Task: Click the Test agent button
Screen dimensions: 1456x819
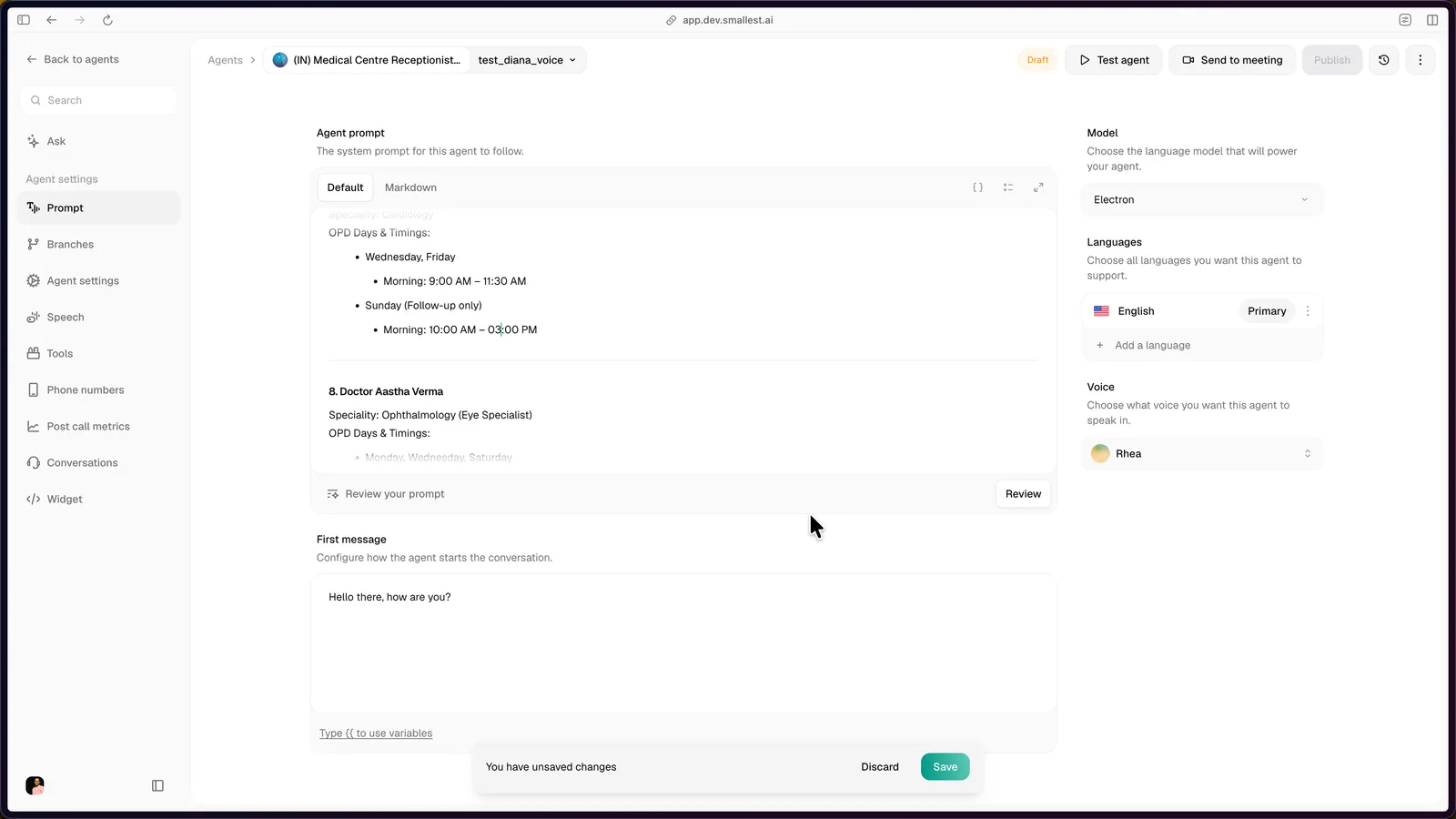Action: click(1114, 60)
